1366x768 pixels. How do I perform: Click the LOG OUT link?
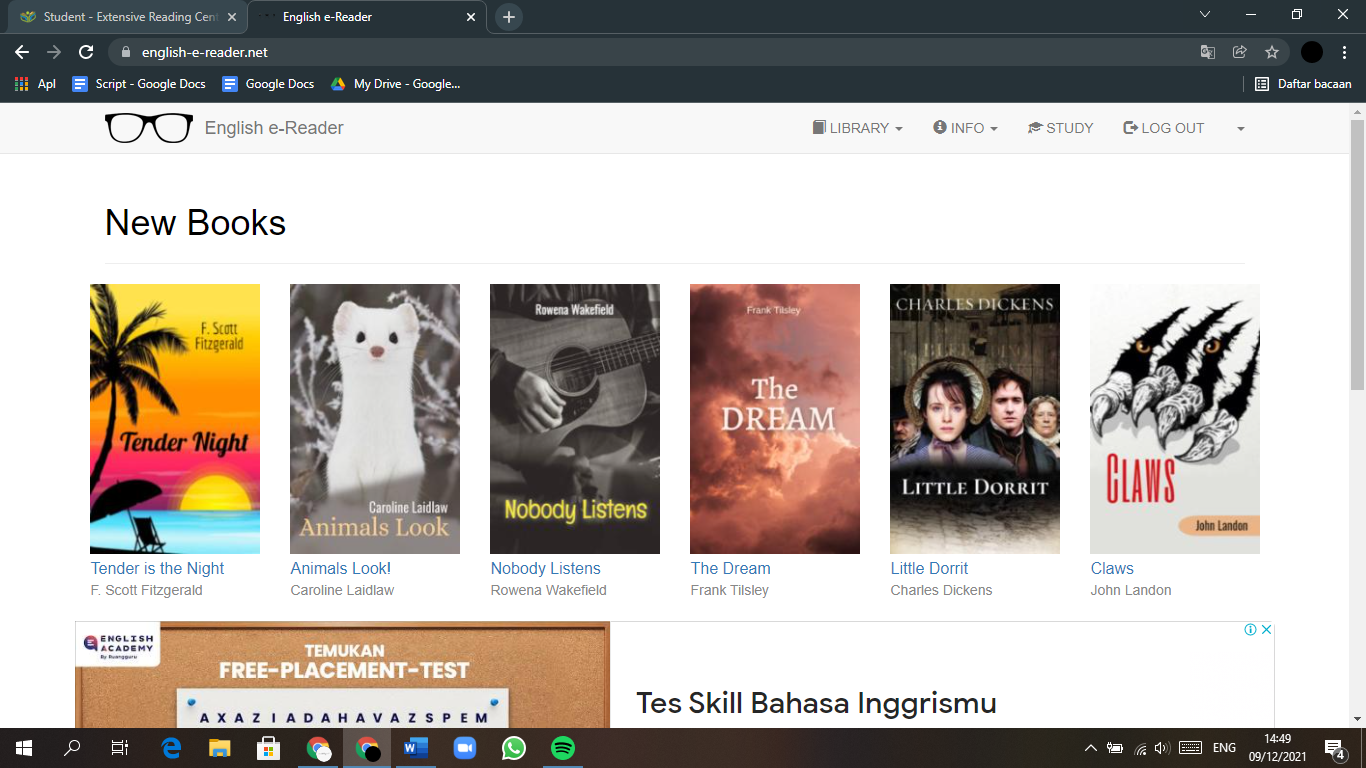point(1164,128)
